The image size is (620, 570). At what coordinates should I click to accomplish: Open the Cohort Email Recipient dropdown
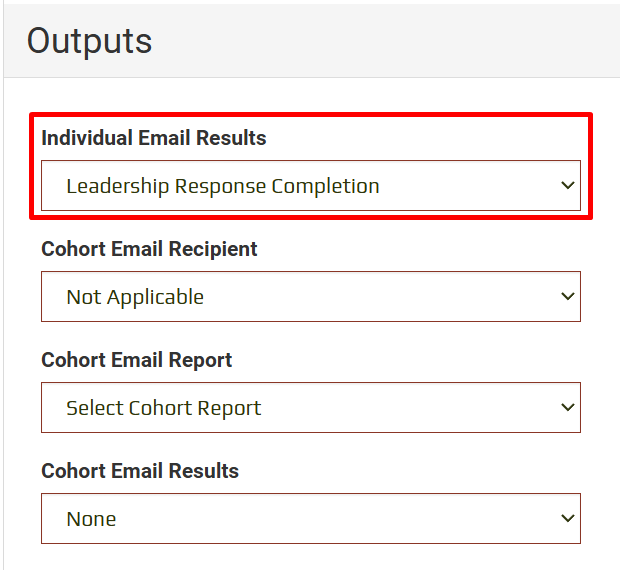pos(310,297)
